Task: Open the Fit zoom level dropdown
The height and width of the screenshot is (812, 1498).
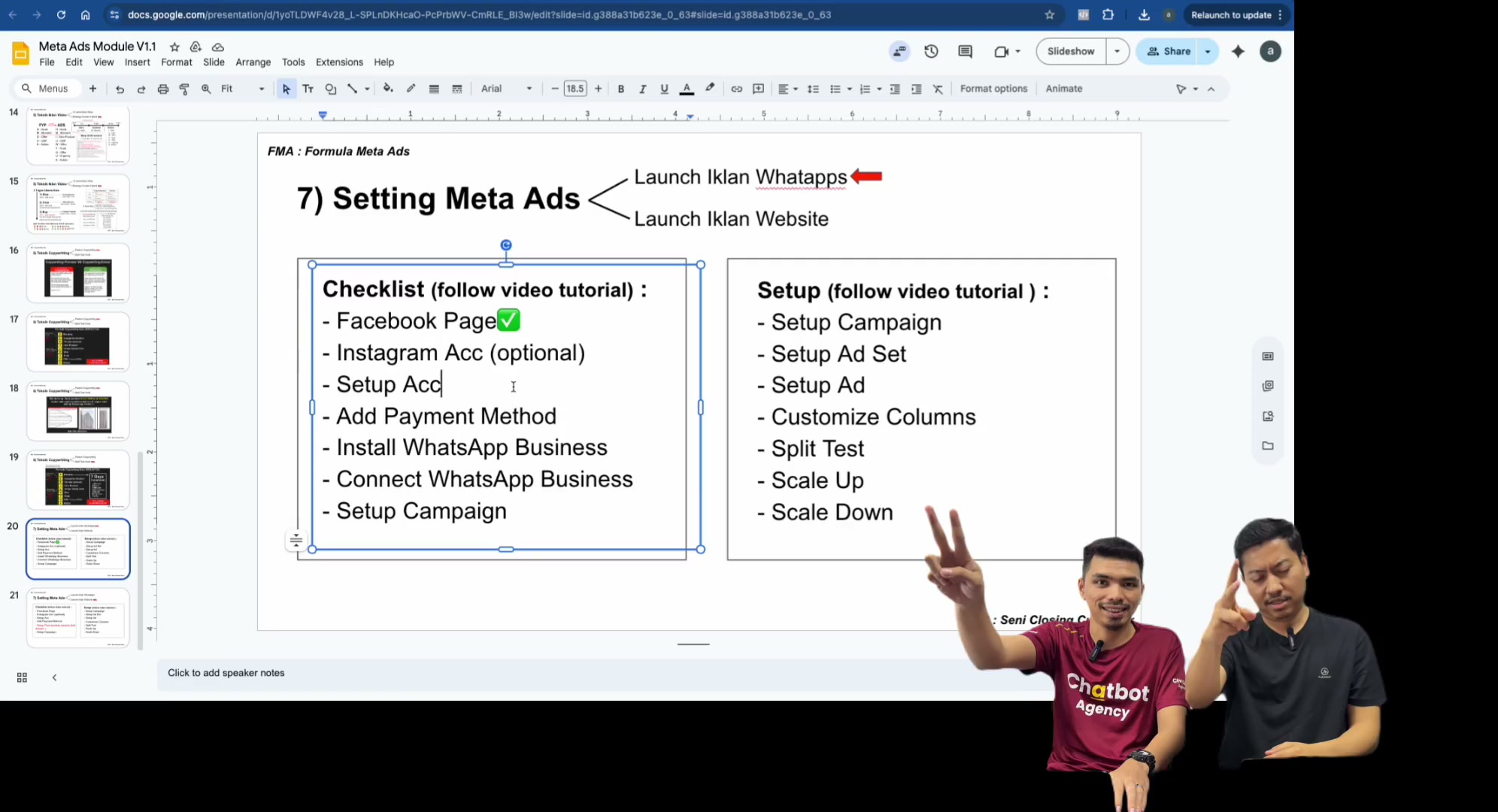Action: tap(242, 89)
